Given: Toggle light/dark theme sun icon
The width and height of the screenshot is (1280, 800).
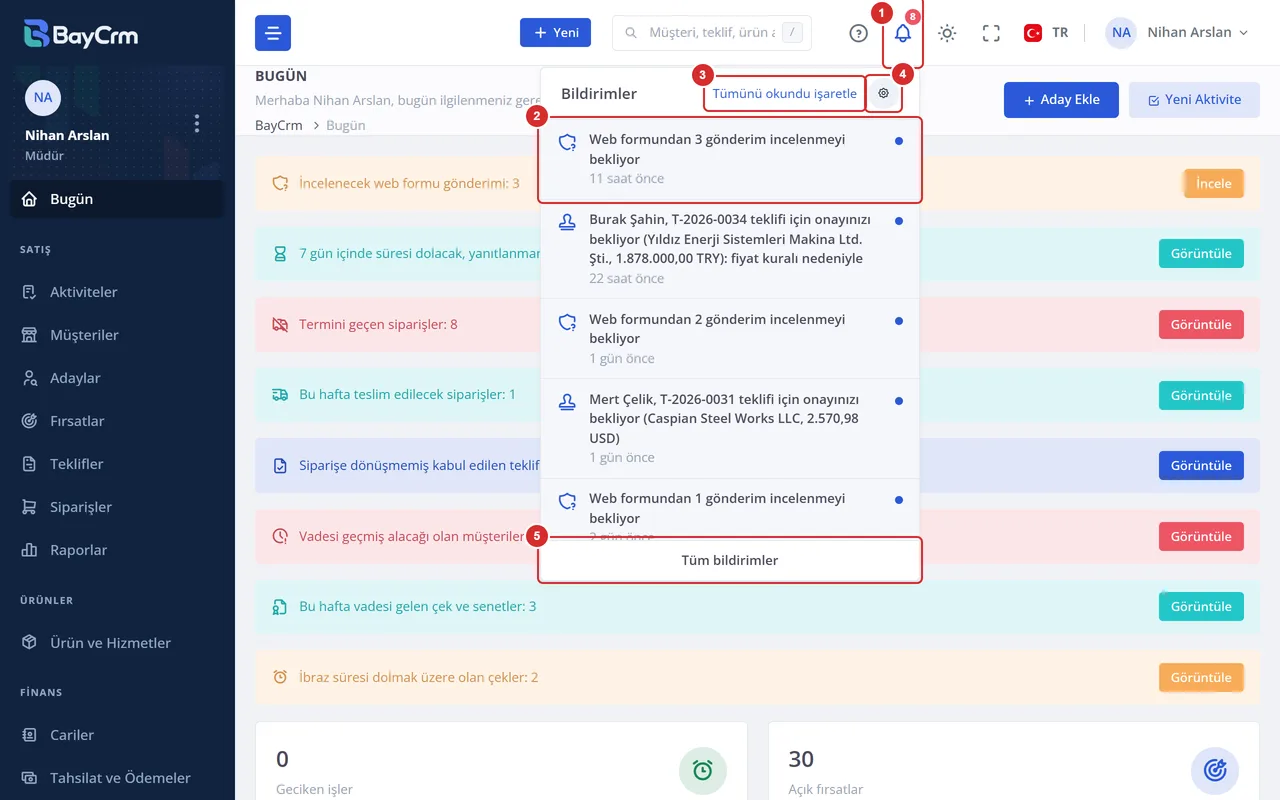Looking at the screenshot, I should [947, 33].
